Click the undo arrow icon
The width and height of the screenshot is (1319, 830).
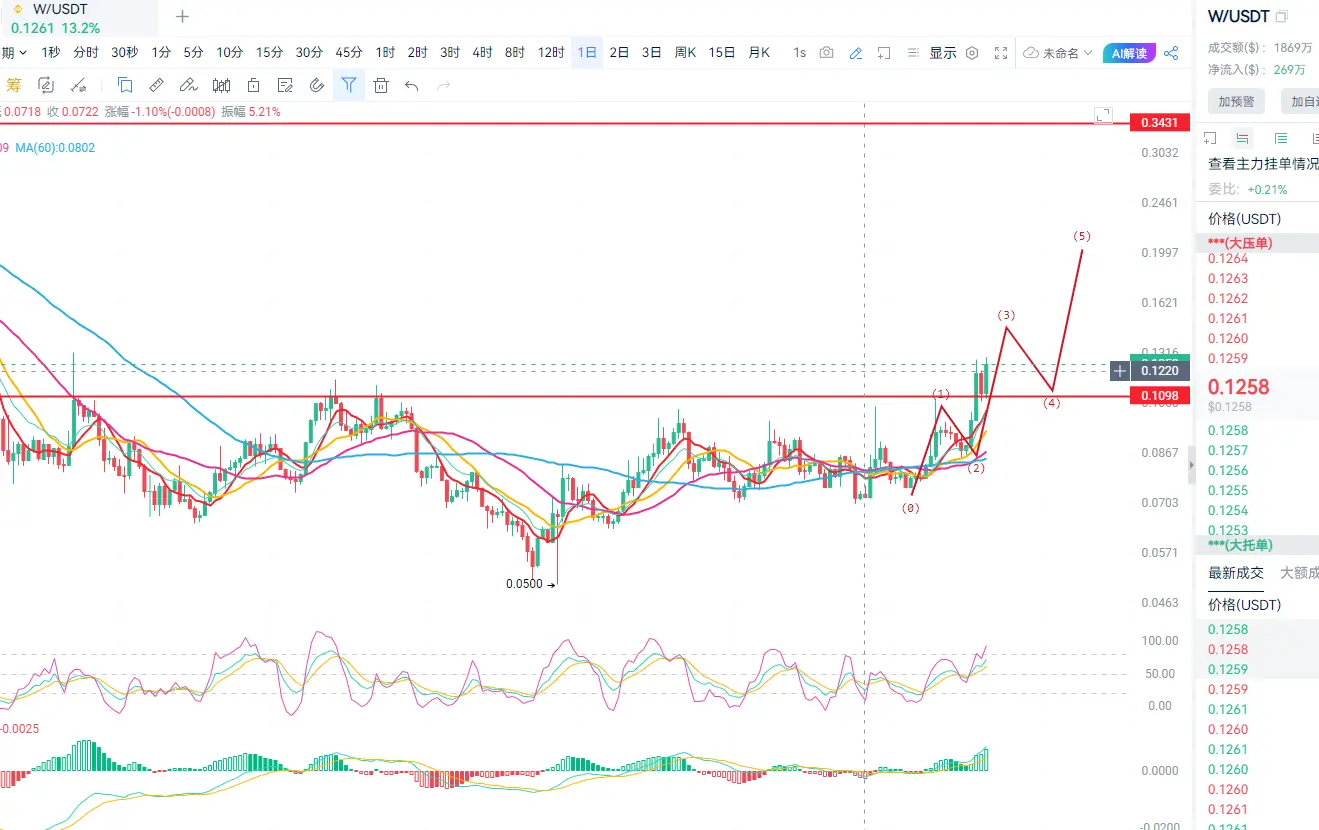click(412, 86)
